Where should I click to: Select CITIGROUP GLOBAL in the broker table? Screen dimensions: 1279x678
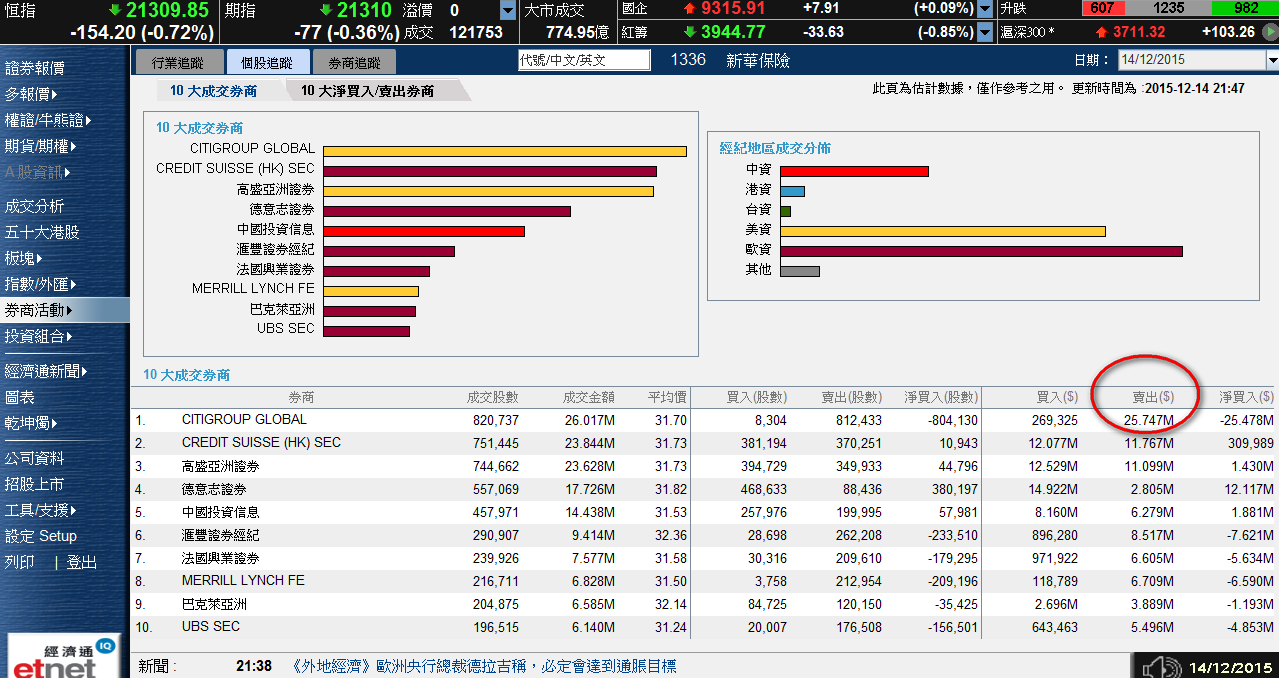[x=244, y=420]
